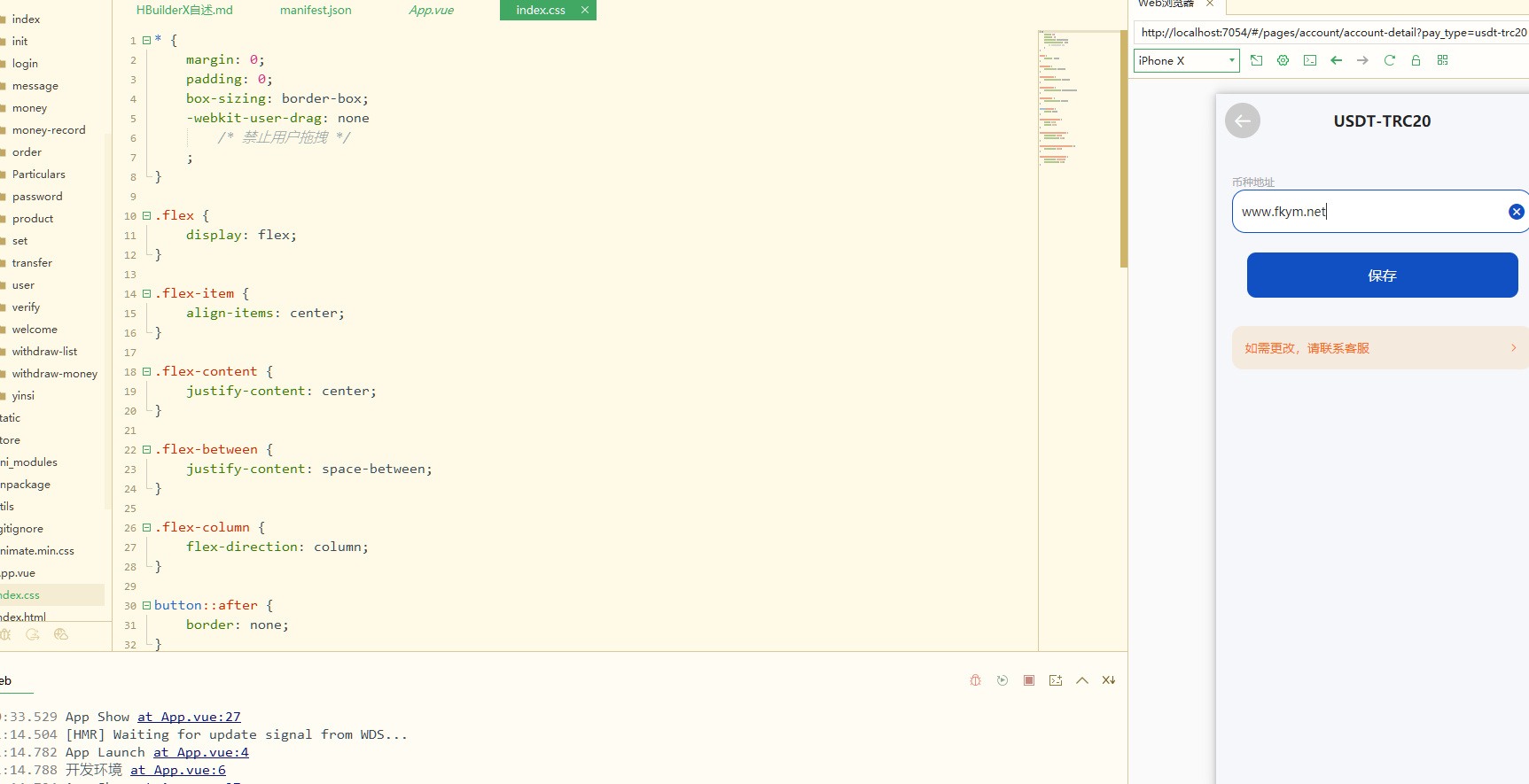
Task: Open the browser devtools console icon
Action: click(x=1310, y=60)
